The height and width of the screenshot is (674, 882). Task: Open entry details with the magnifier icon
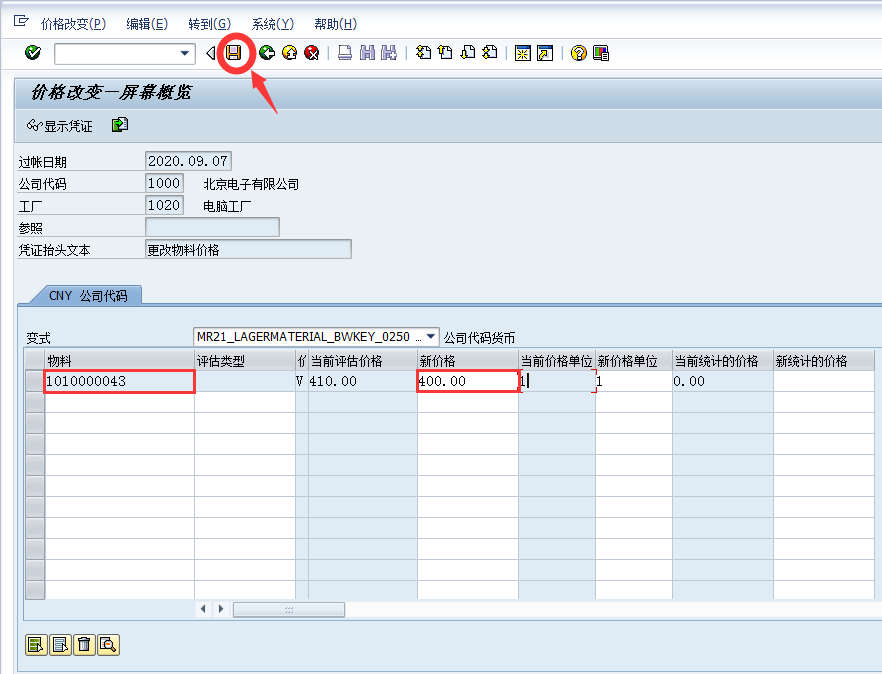pyautogui.click(x=110, y=645)
